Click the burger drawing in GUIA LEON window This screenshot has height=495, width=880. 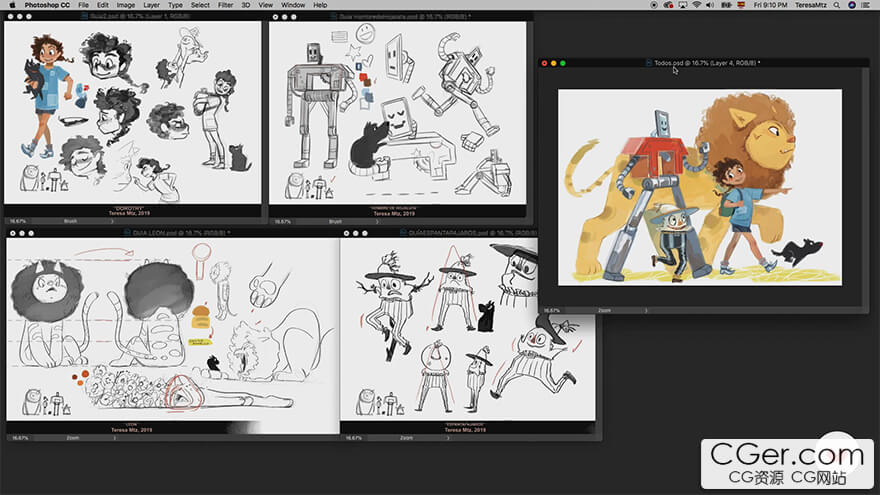tap(201, 317)
